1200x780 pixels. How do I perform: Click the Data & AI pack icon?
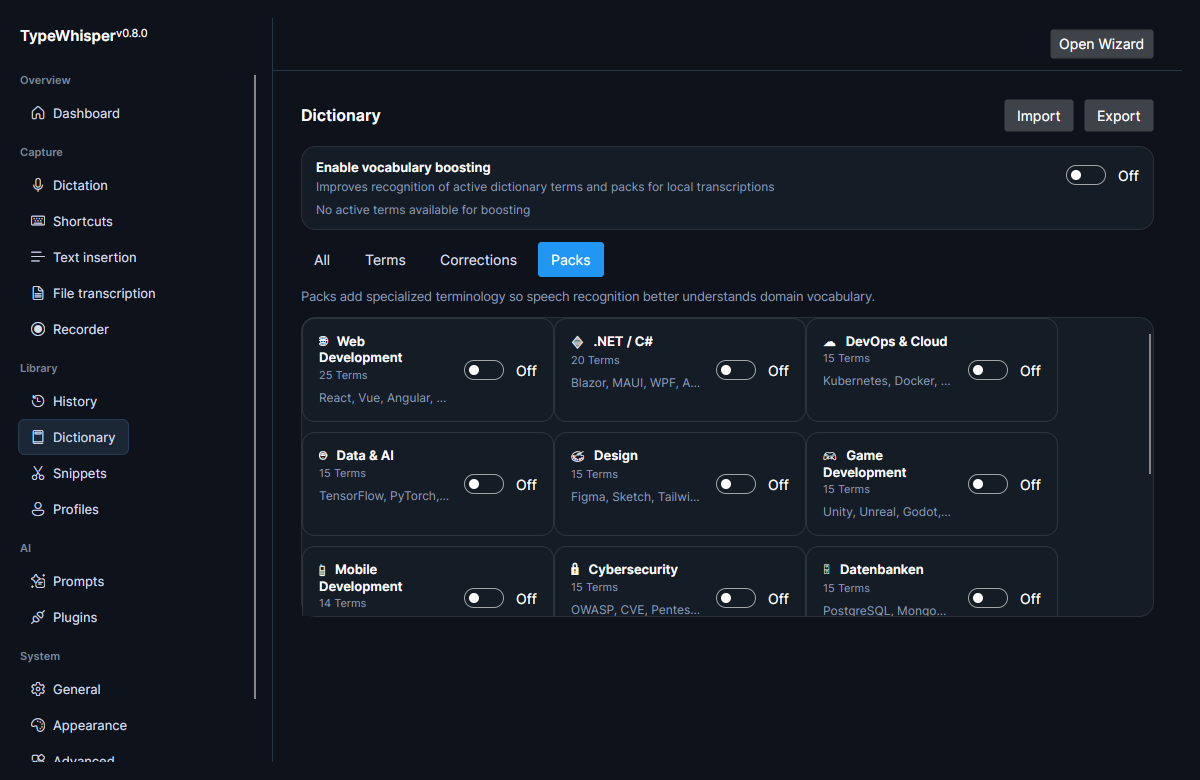[x=324, y=456]
